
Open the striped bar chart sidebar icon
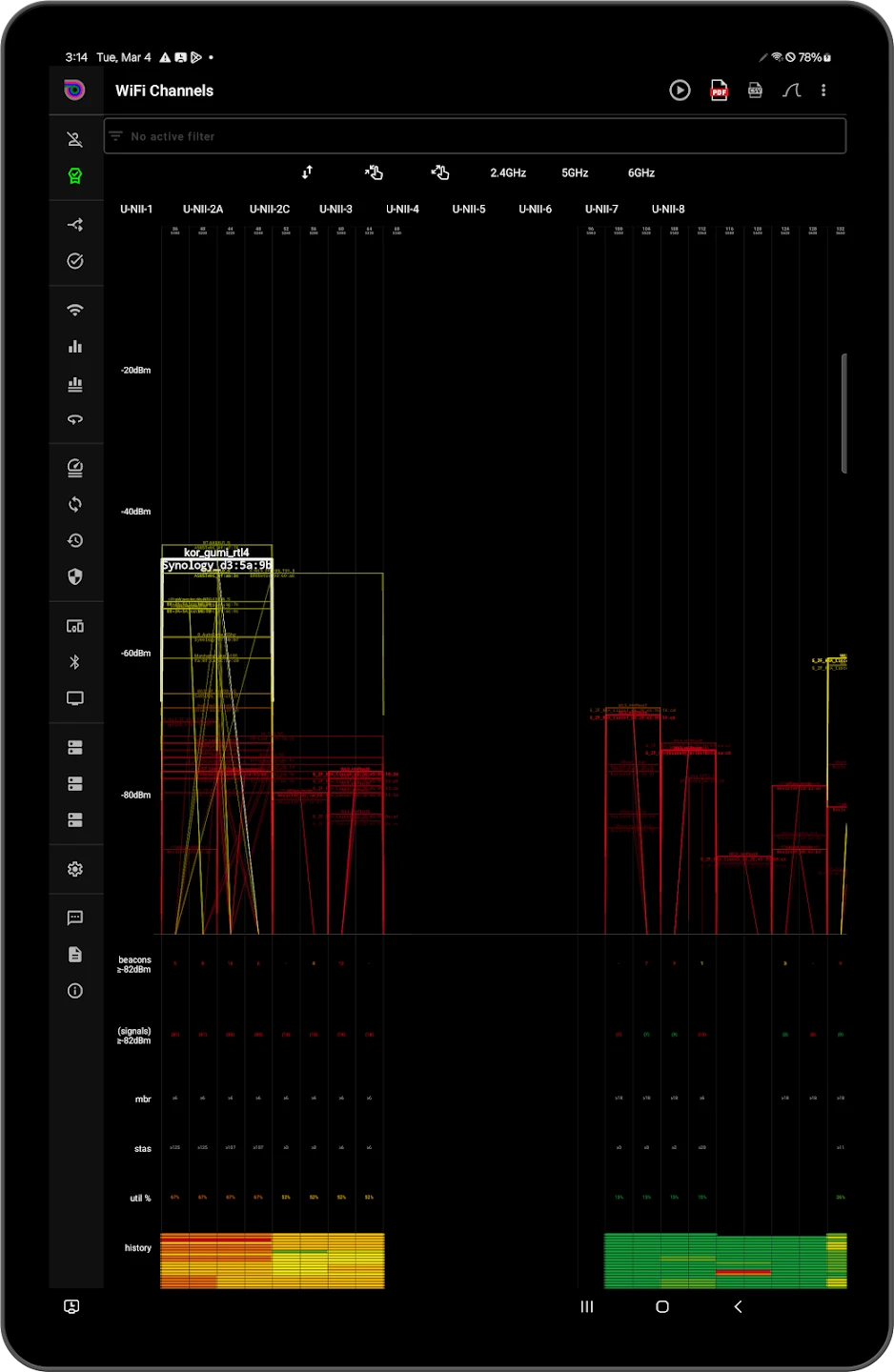tap(75, 384)
